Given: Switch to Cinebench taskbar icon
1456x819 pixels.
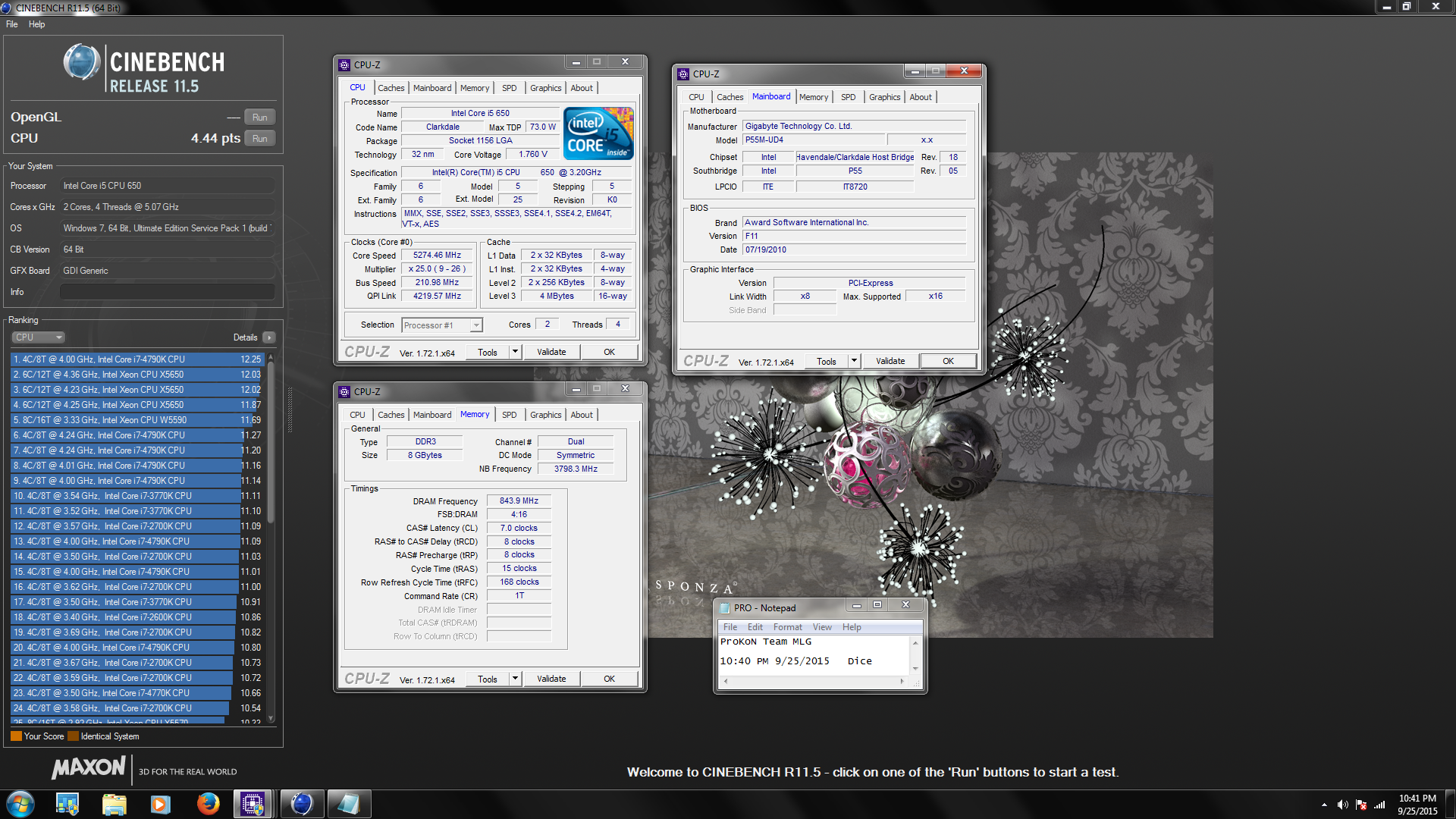Looking at the screenshot, I should tap(302, 803).
